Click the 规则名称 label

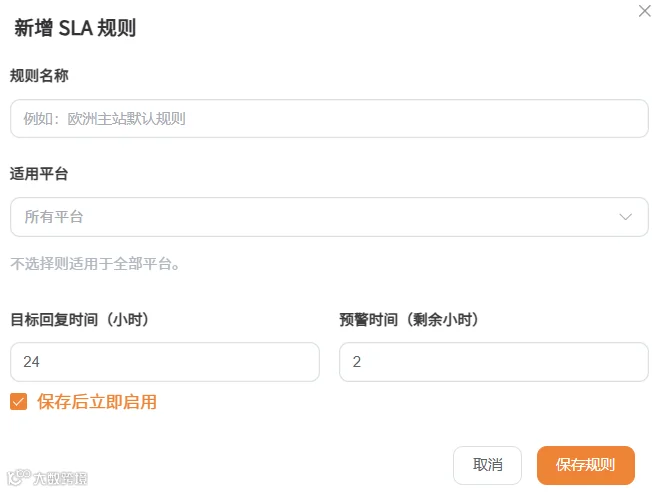(39, 75)
